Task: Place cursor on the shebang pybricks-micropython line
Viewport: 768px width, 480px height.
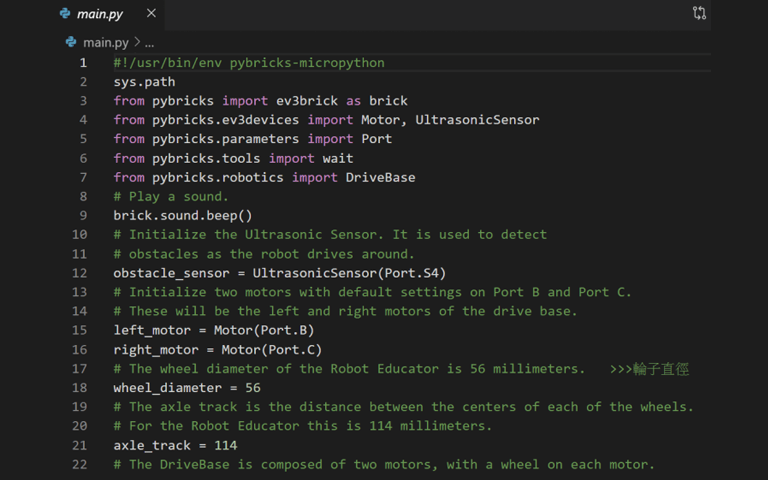Action: click(x=250, y=63)
